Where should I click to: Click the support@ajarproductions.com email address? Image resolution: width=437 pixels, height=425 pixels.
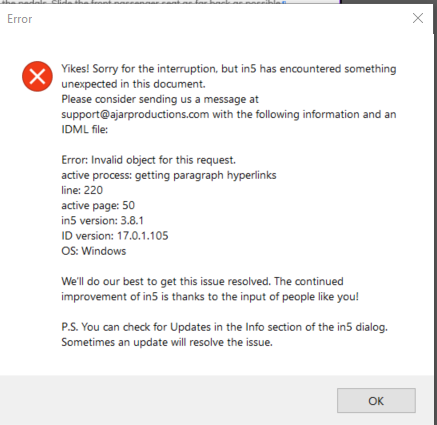pyautogui.click(x=135, y=114)
